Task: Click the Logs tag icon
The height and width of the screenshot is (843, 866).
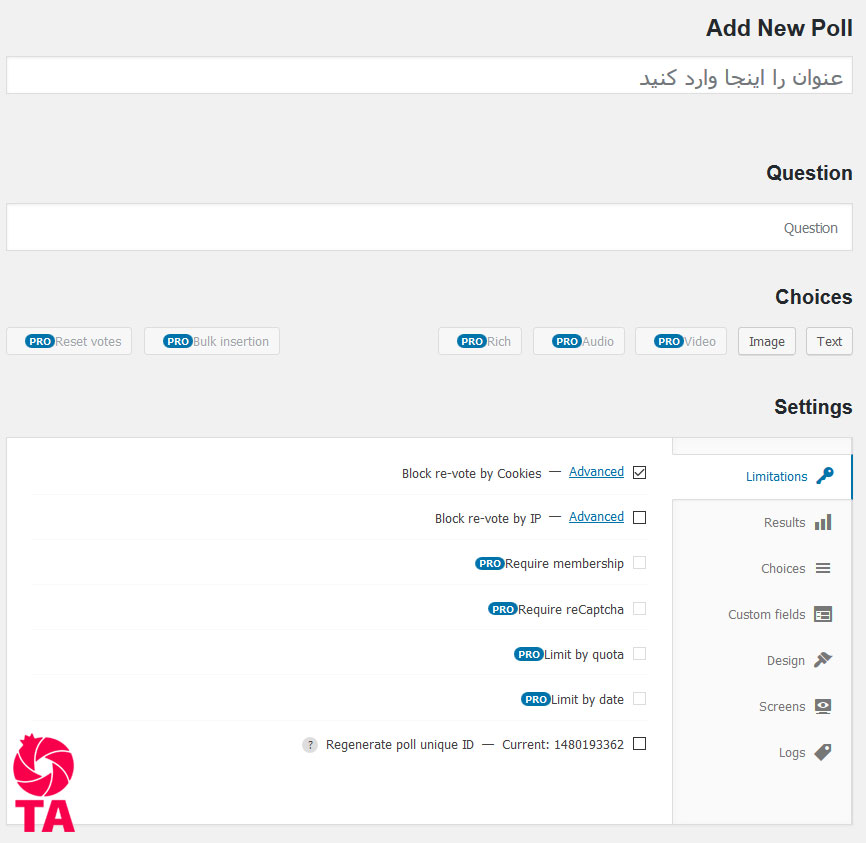Action: coord(823,752)
